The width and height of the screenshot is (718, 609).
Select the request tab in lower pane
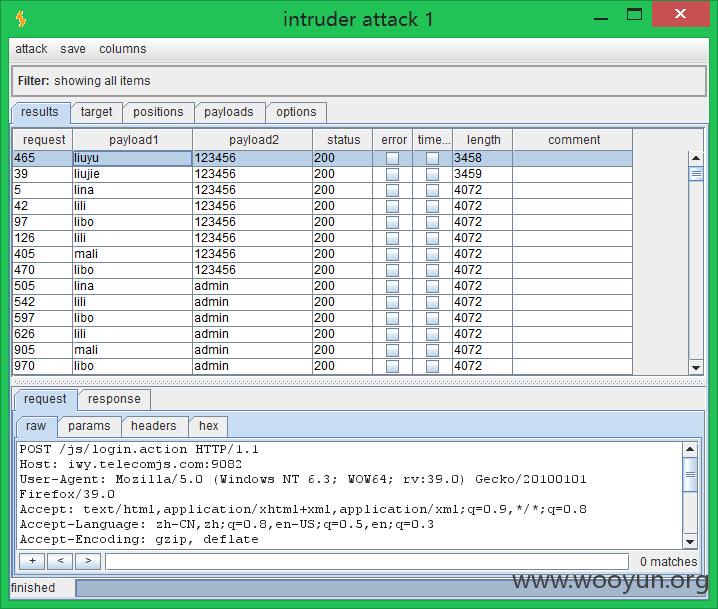45,399
